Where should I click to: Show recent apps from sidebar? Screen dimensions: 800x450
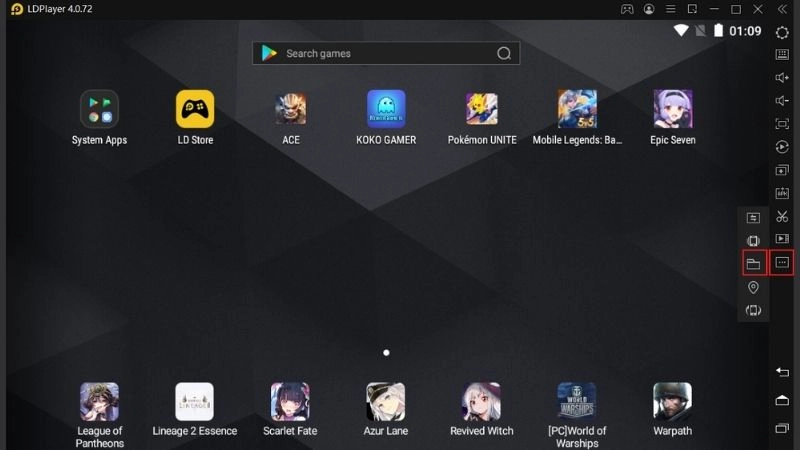[x=782, y=428]
